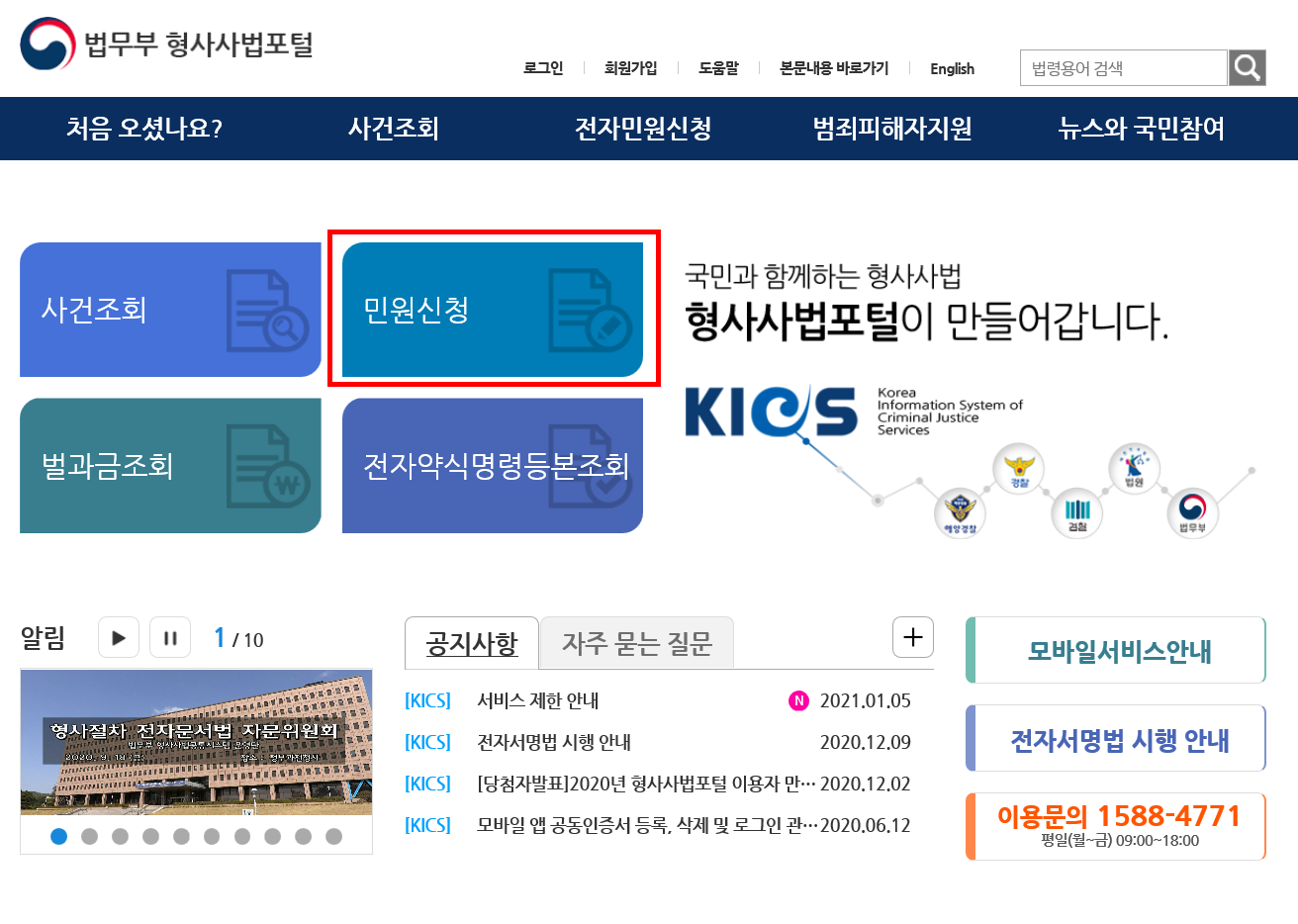Select the last slideshow dot indicator
The width and height of the screenshot is (1298, 924).
[333, 836]
